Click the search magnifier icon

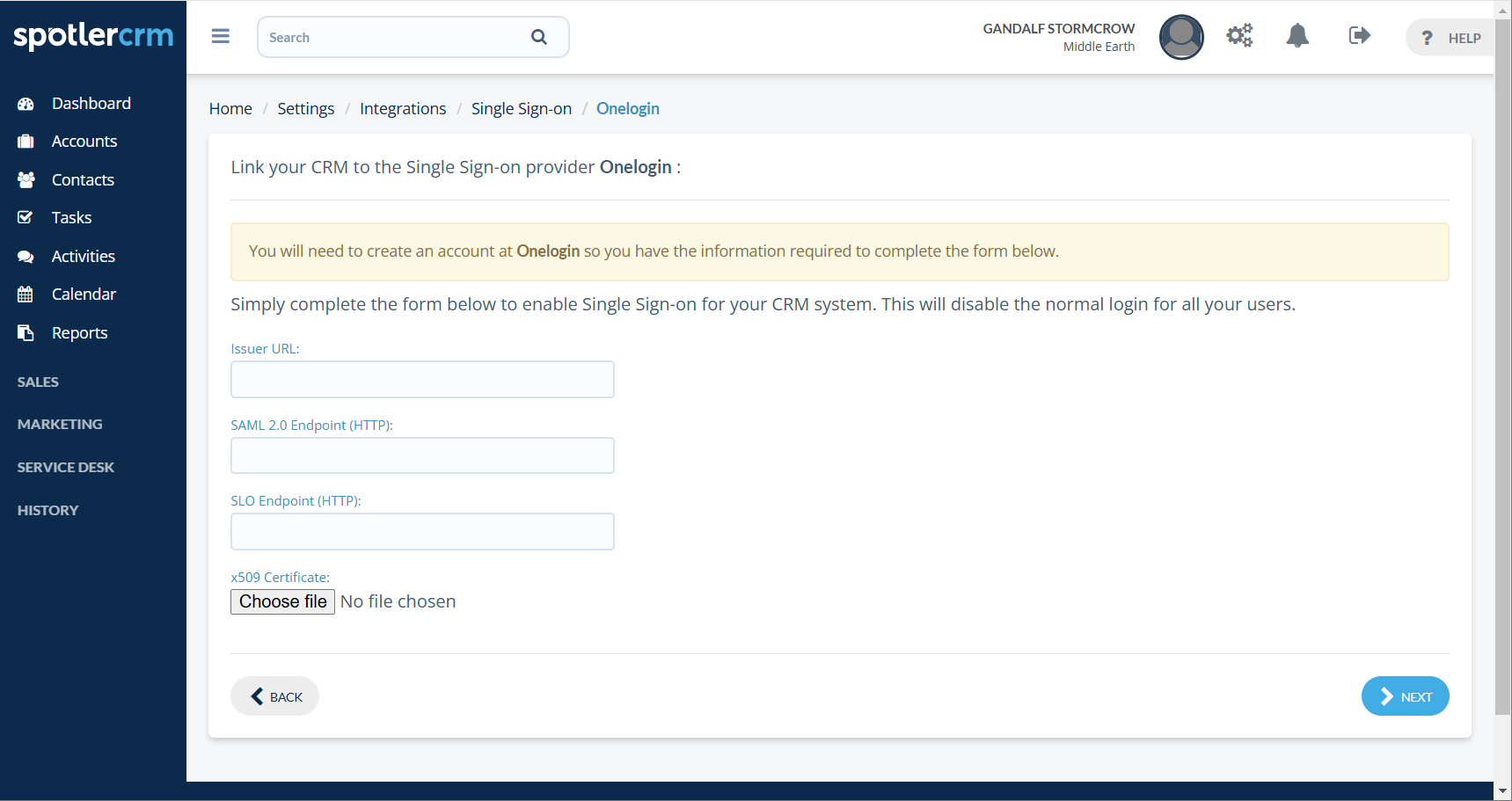coord(538,37)
